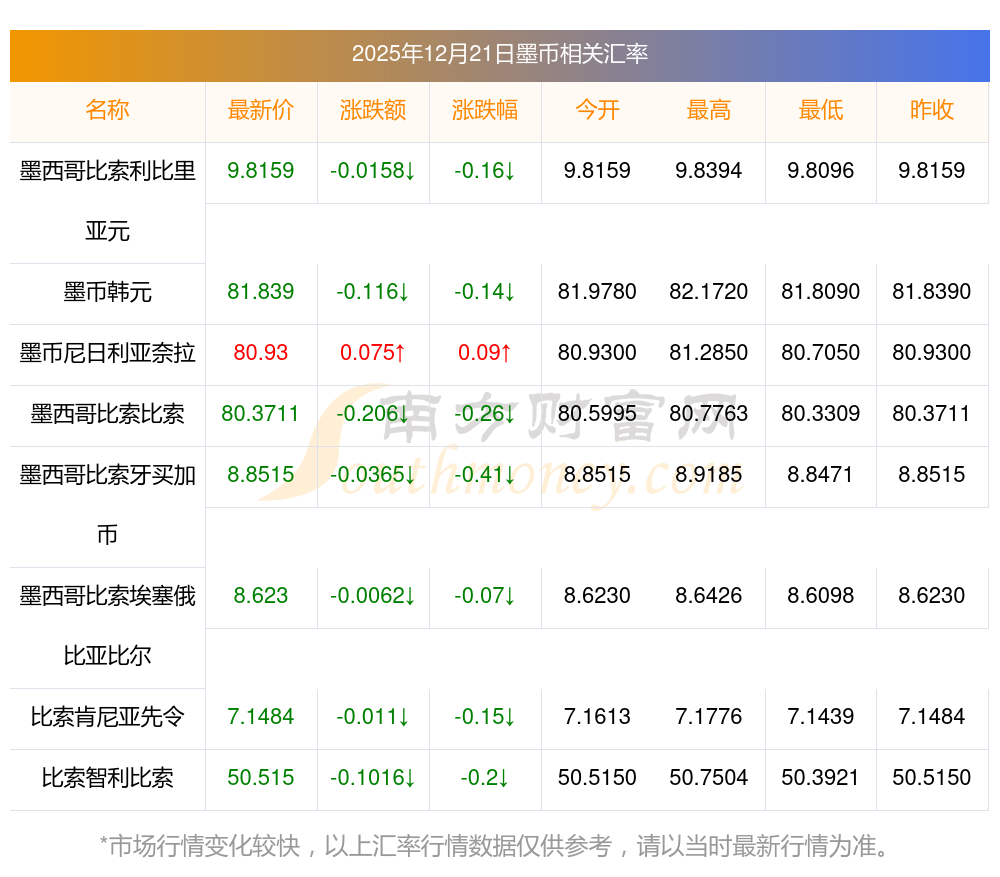
Task: Open the 墨币尼日利亚奈拉 row name
Action: (107, 353)
